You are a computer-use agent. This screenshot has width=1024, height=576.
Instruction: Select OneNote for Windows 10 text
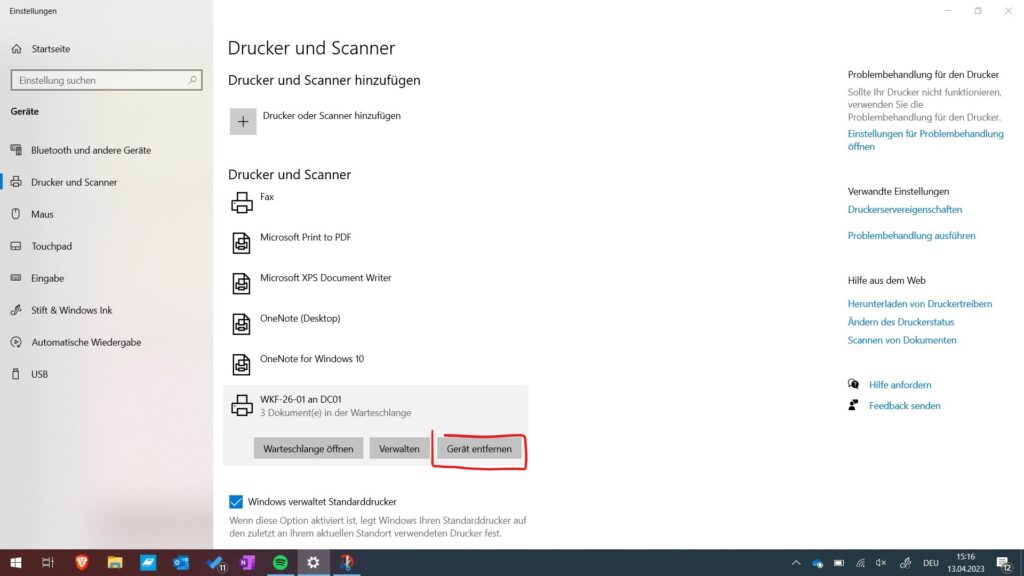[x=312, y=359]
